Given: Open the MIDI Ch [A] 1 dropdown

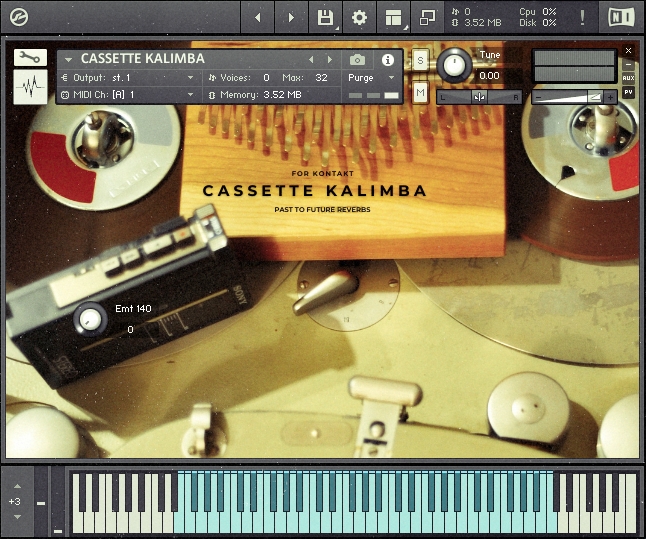Looking at the screenshot, I should tap(128, 95).
